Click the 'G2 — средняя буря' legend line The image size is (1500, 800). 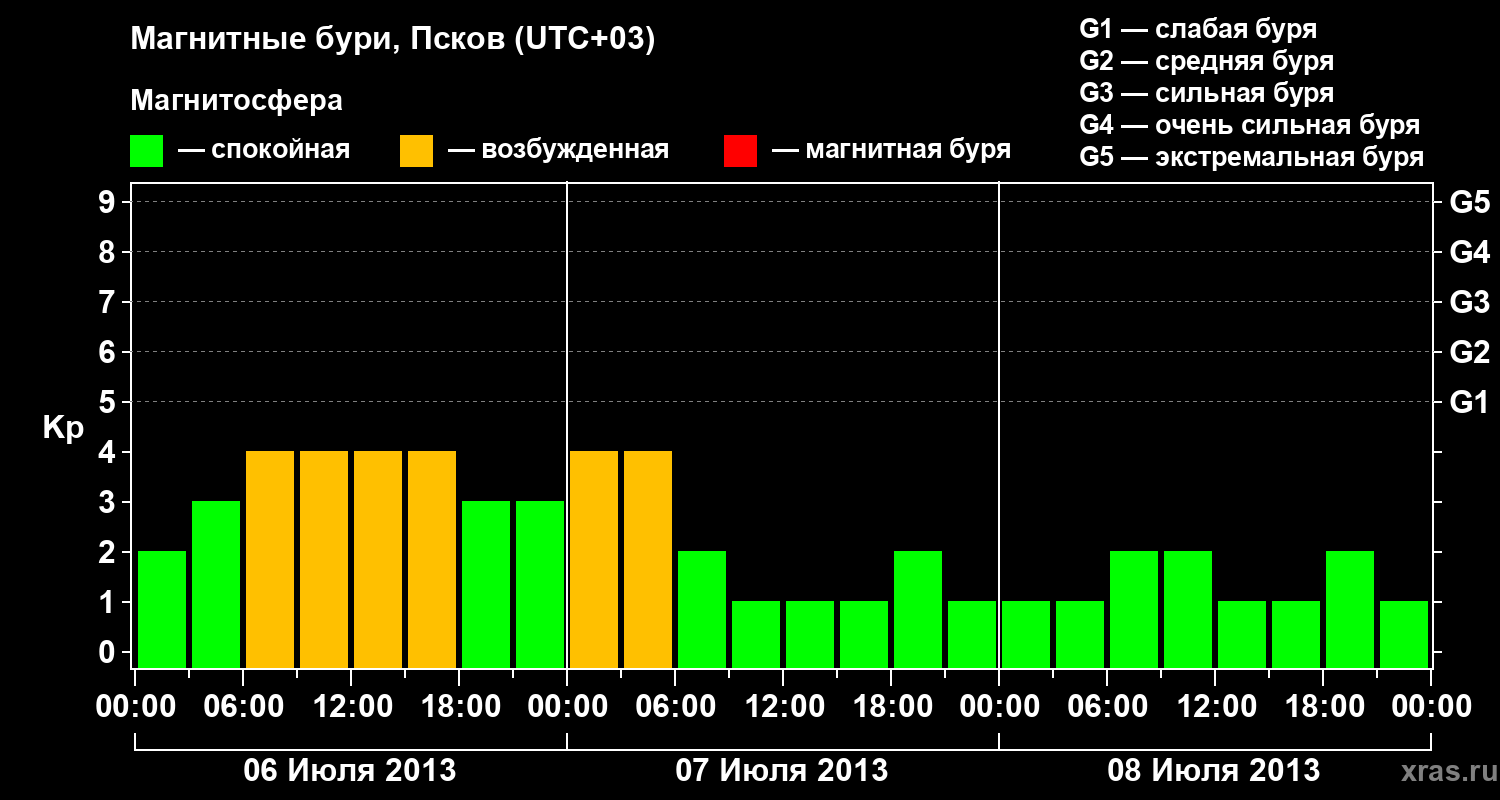tap(1206, 61)
